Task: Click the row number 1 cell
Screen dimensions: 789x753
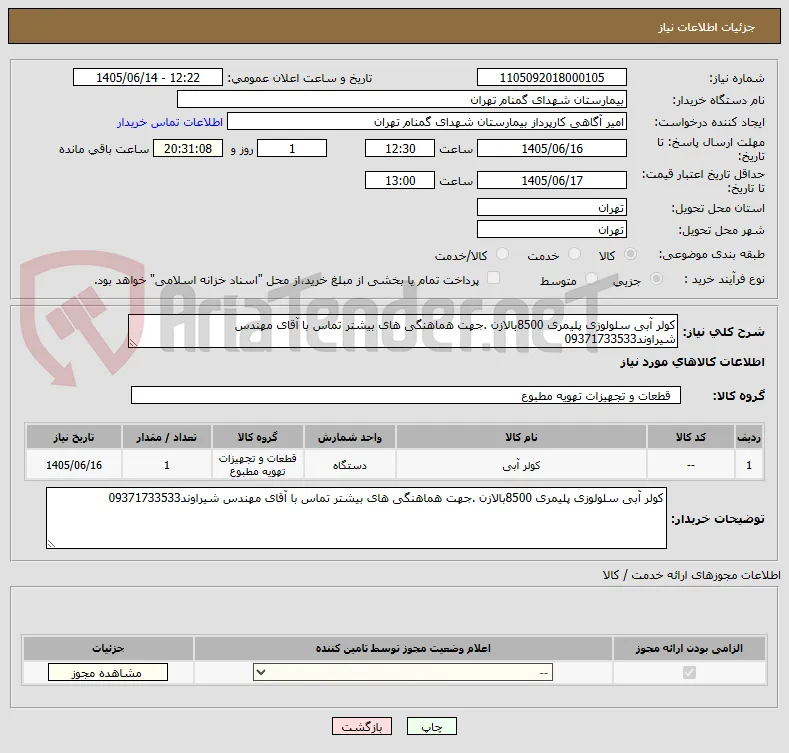Action: click(x=749, y=465)
